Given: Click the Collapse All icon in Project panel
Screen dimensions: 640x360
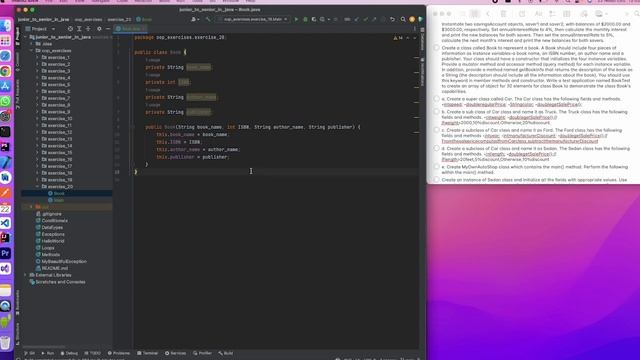Looking at the screenshot, I should pyautogui.click(x=88, y=29).
